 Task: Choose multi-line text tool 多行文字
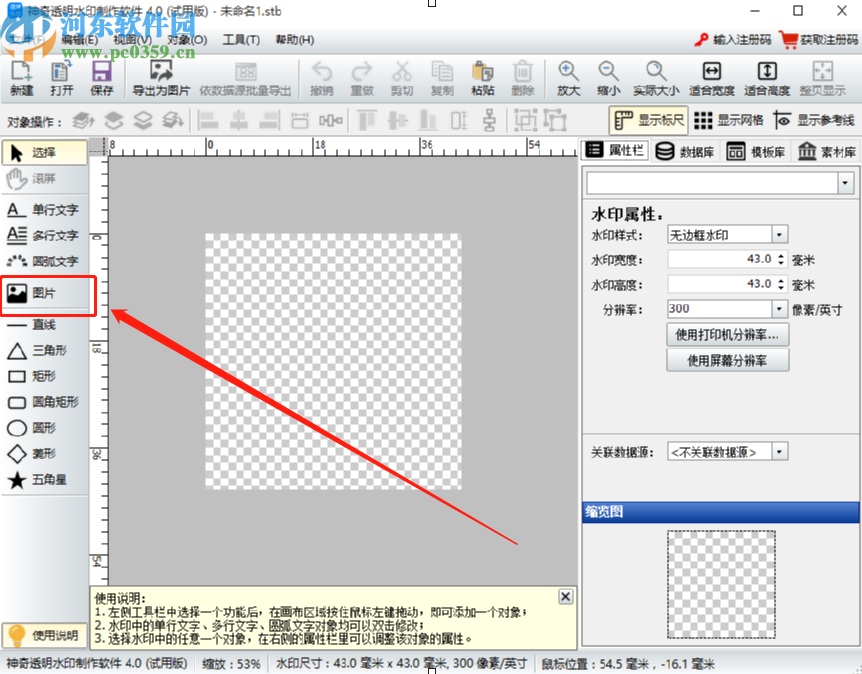[45, 235]
